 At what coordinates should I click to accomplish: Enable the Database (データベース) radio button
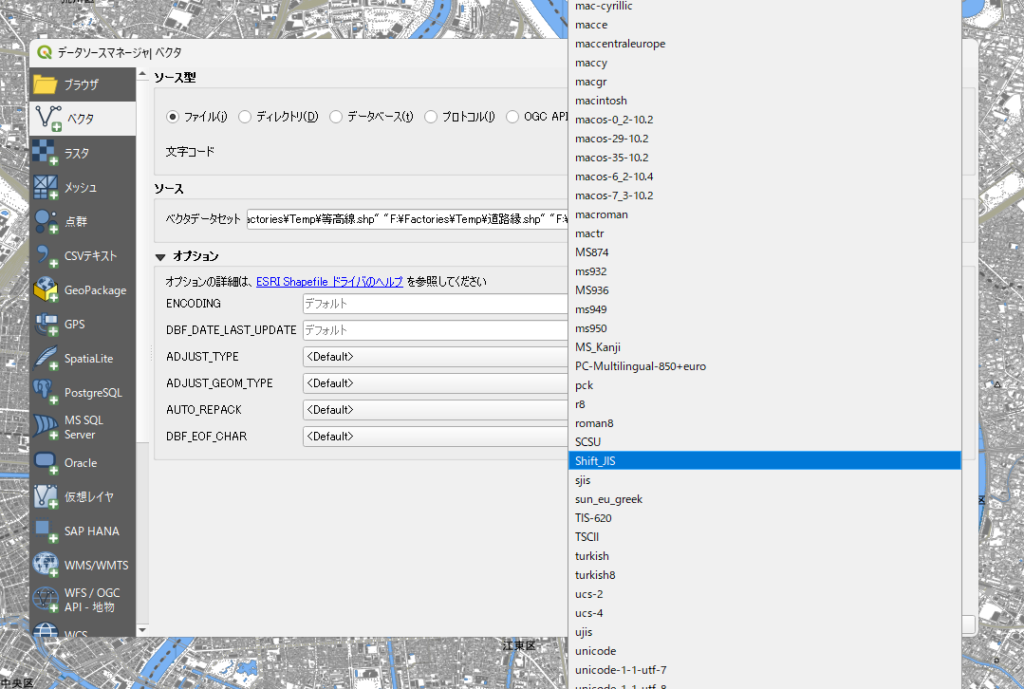click(336, 117)
